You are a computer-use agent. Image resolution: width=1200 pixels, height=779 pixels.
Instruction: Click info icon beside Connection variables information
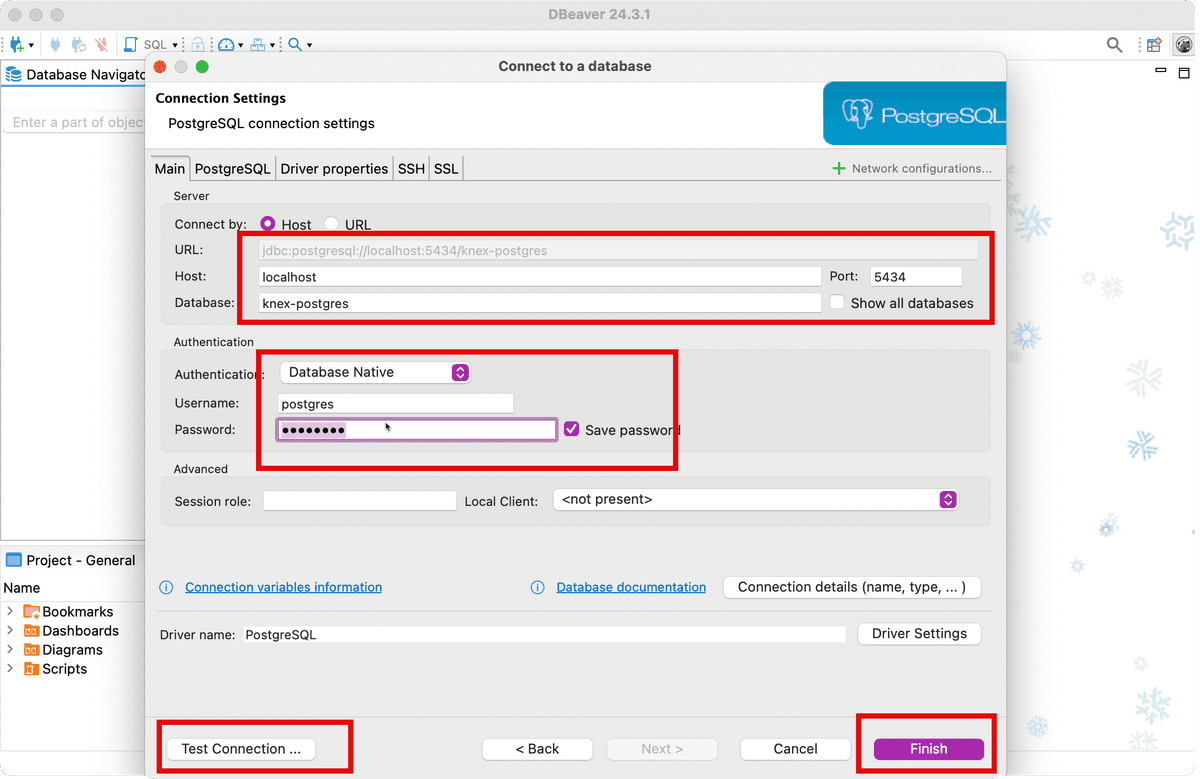point(167,587)
